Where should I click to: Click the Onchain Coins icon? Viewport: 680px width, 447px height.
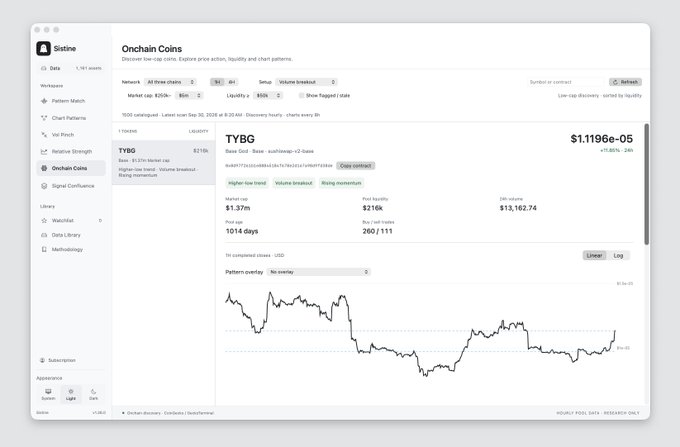point(44,168)
